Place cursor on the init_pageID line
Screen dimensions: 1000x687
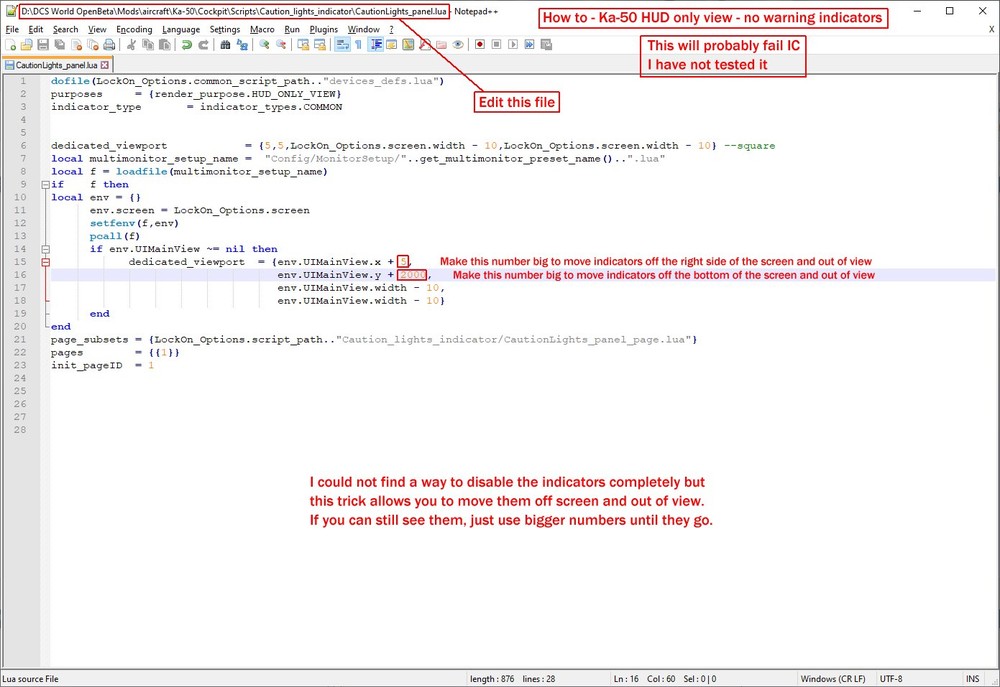[x=102, y=366]
